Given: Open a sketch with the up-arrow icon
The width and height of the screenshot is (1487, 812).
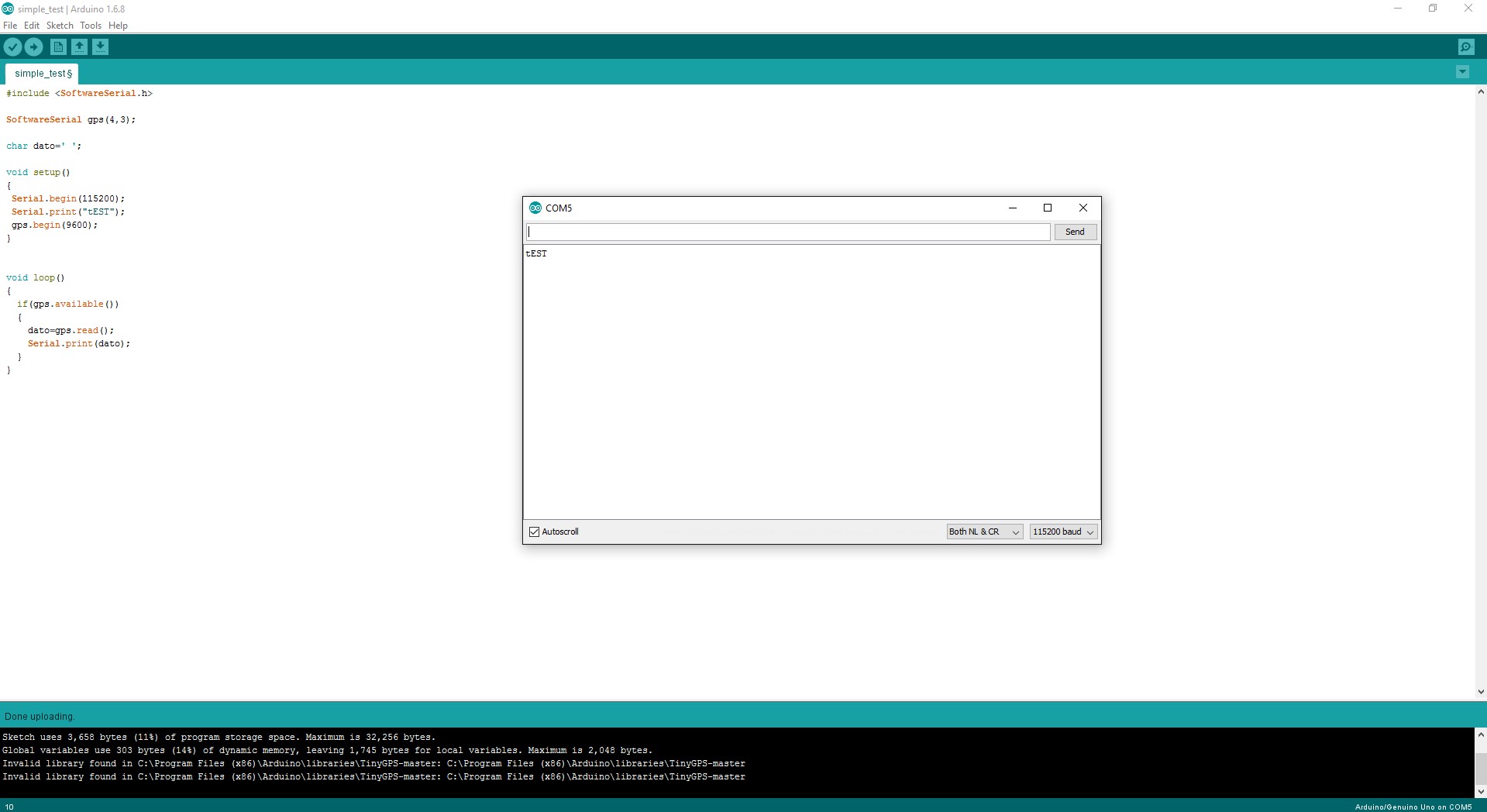Looking at the screenshot, I should tap(79, 47).
